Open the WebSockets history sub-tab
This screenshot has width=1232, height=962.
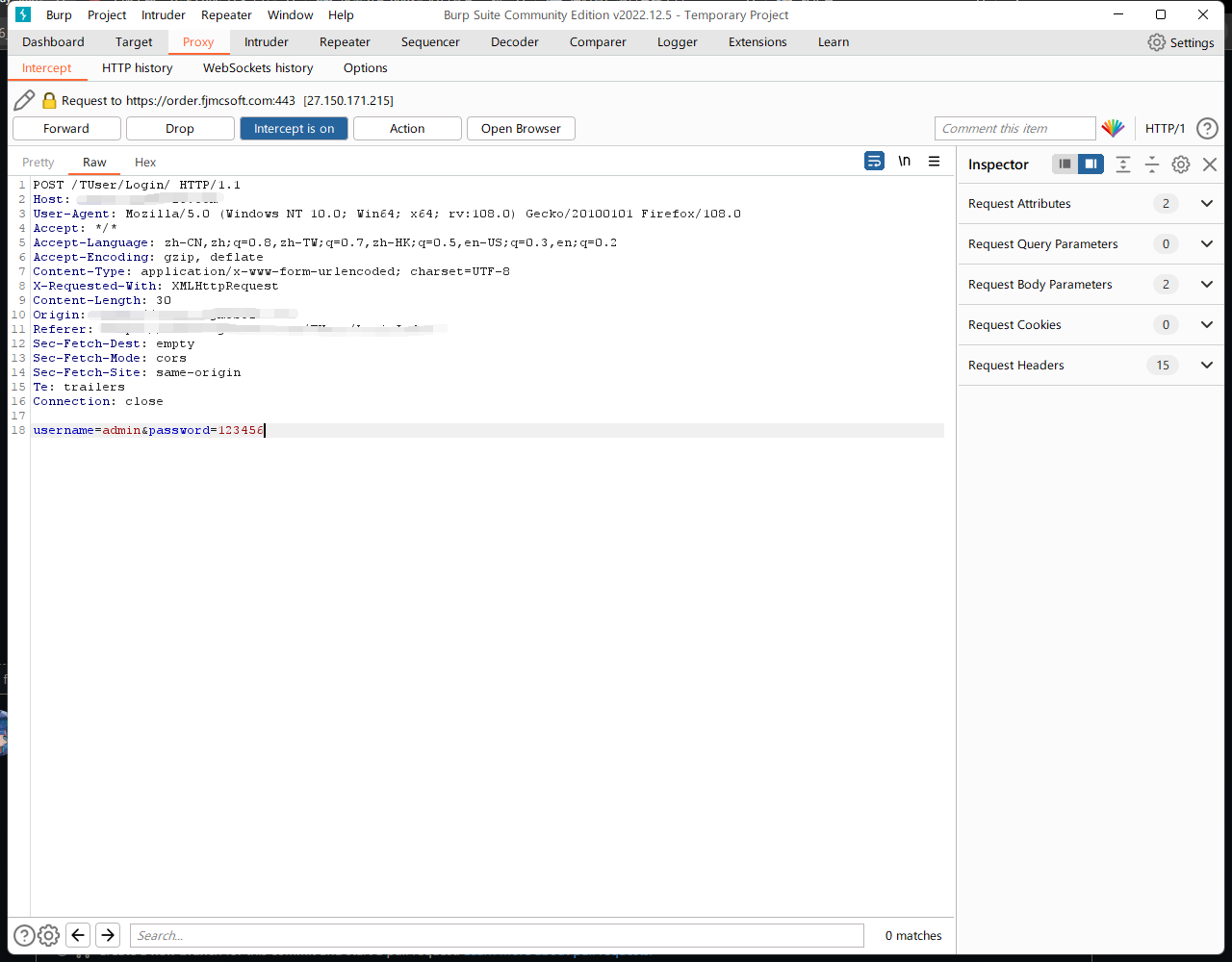click(258, 68)
